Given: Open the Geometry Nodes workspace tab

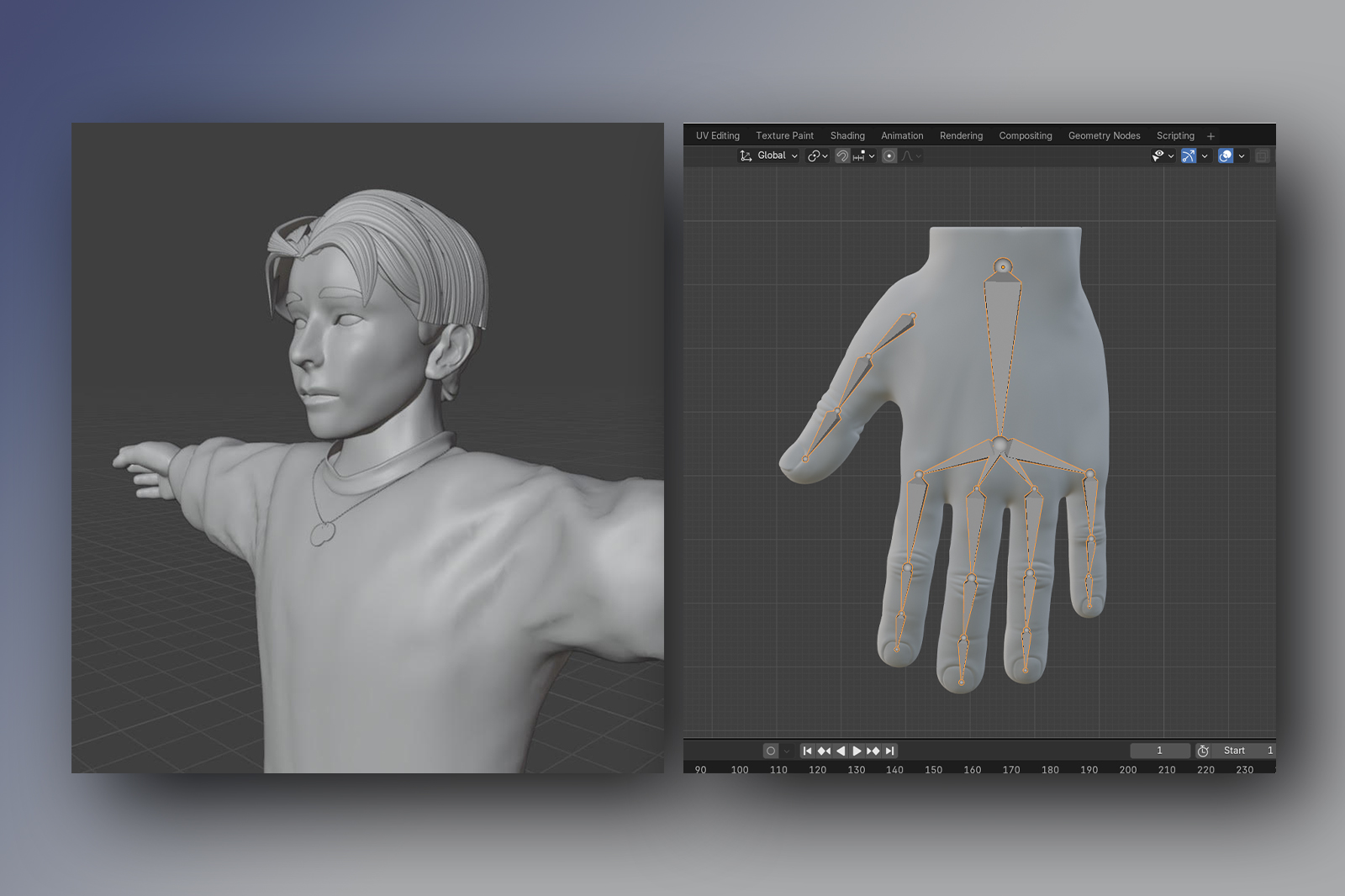Looking at the screenshot, I should tap(1104, 135).
